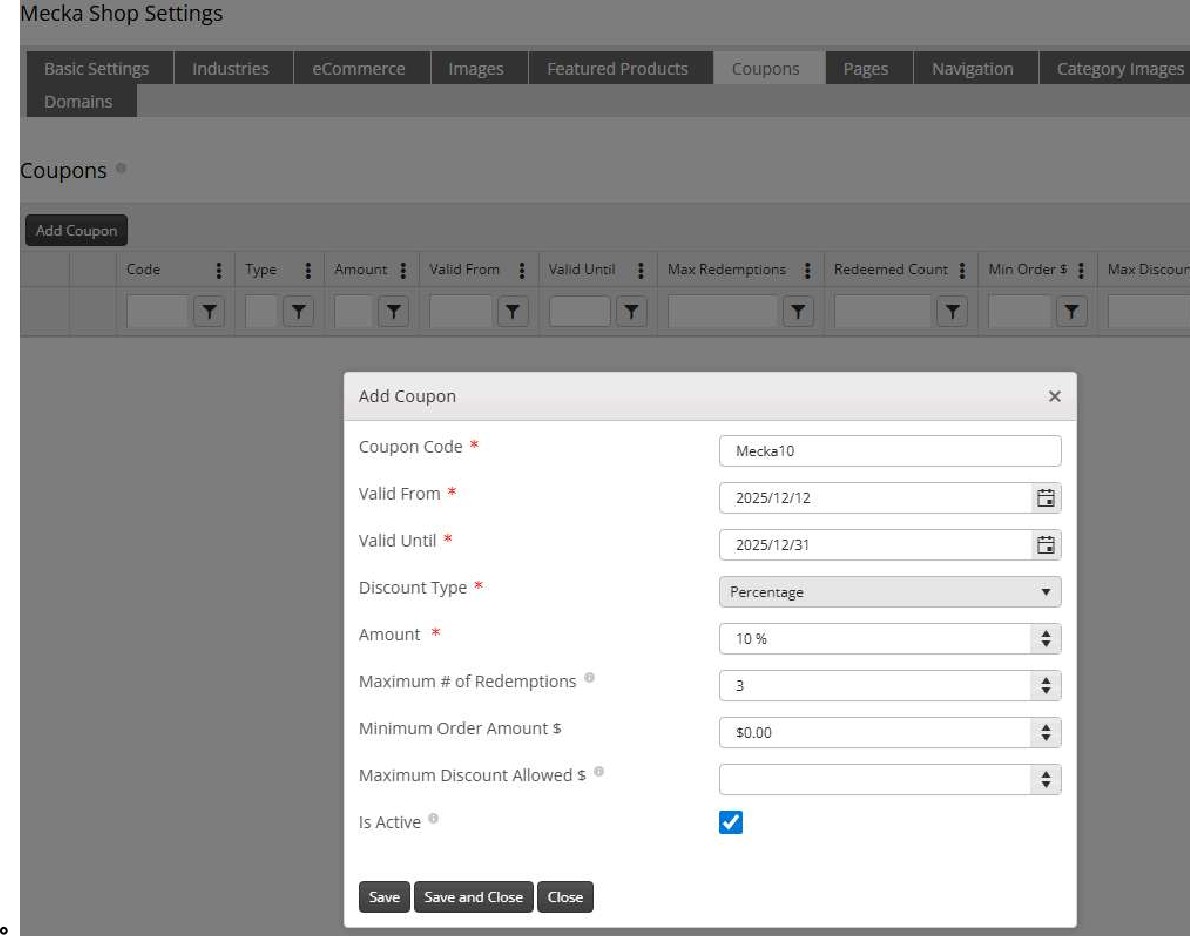Click the Save button
The image size is (1190, 936).
(384, 897)
